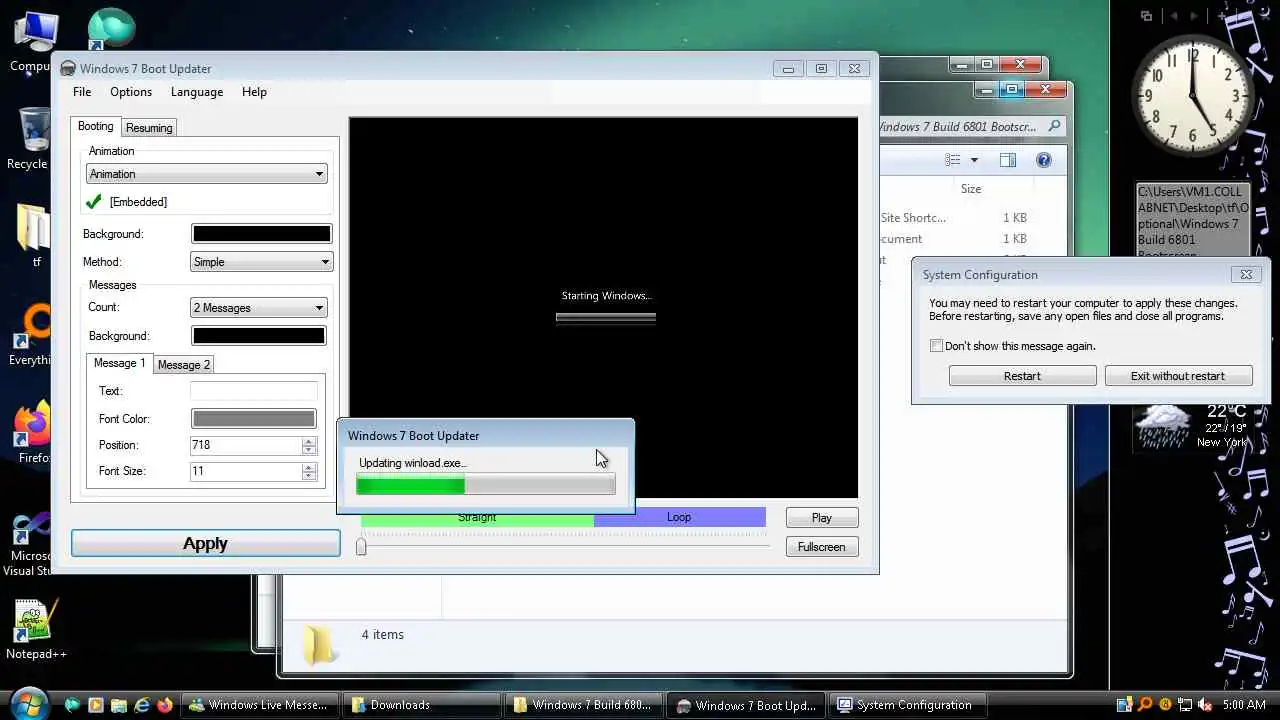Switch to the Resuming tab
The image size is (1280, 720).
coord(149,128)
